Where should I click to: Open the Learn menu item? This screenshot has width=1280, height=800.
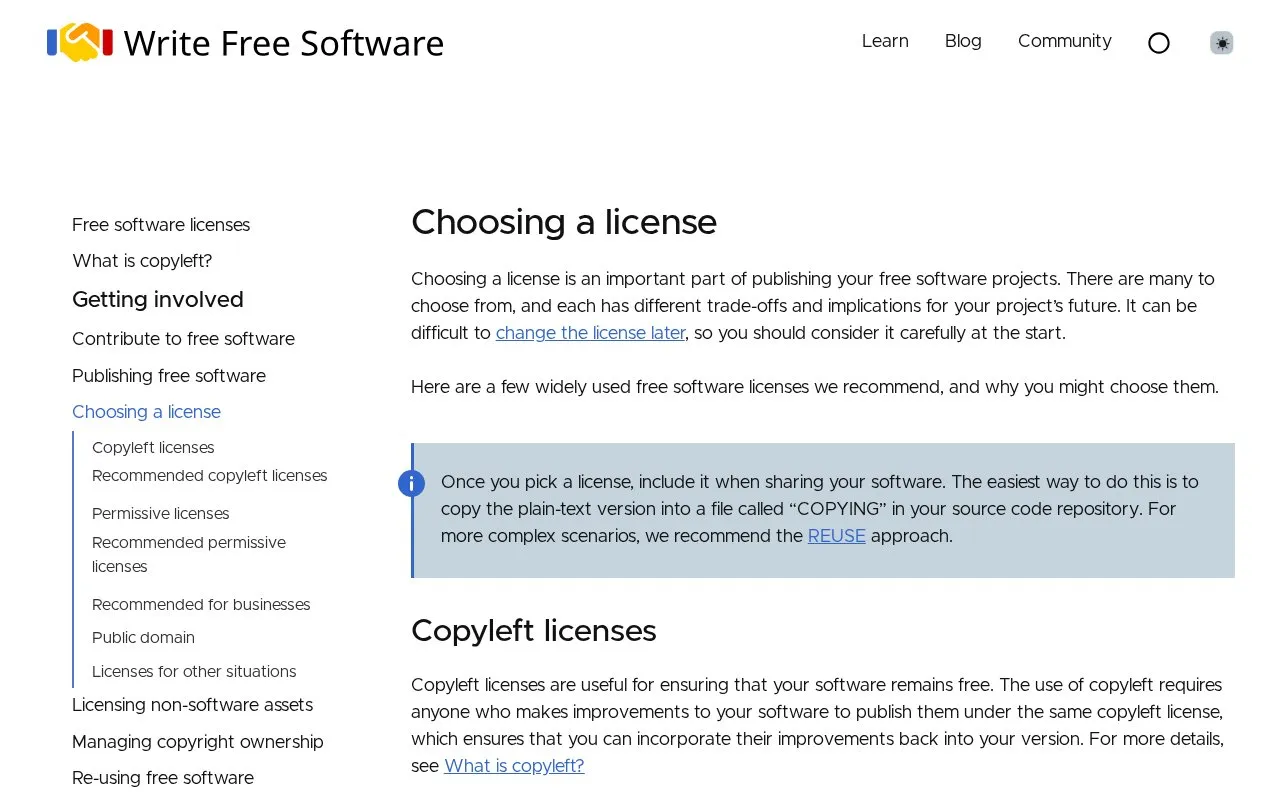click(x=885, y=41)
